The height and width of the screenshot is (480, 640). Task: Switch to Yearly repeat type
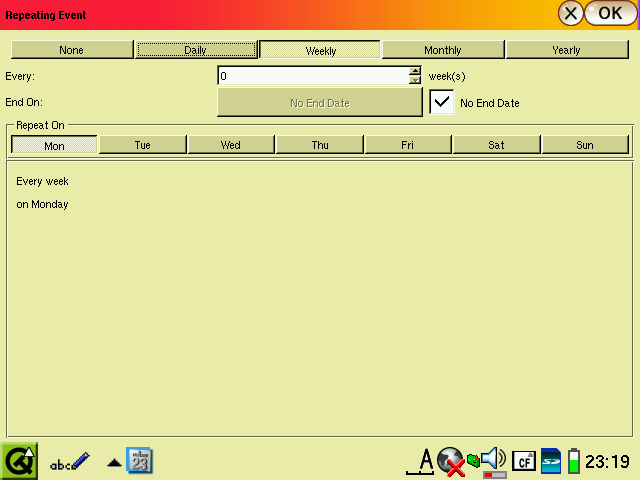click(x=566, y=50)
